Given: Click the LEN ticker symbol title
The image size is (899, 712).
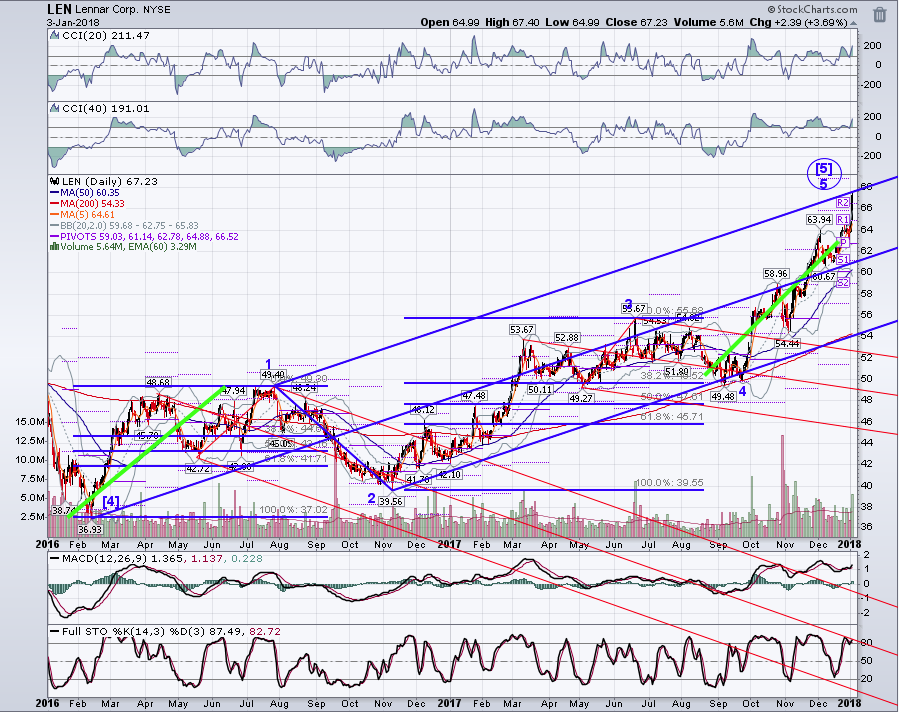Looking at the screenshot, I should pyautogui.click(x=60, y=10).
